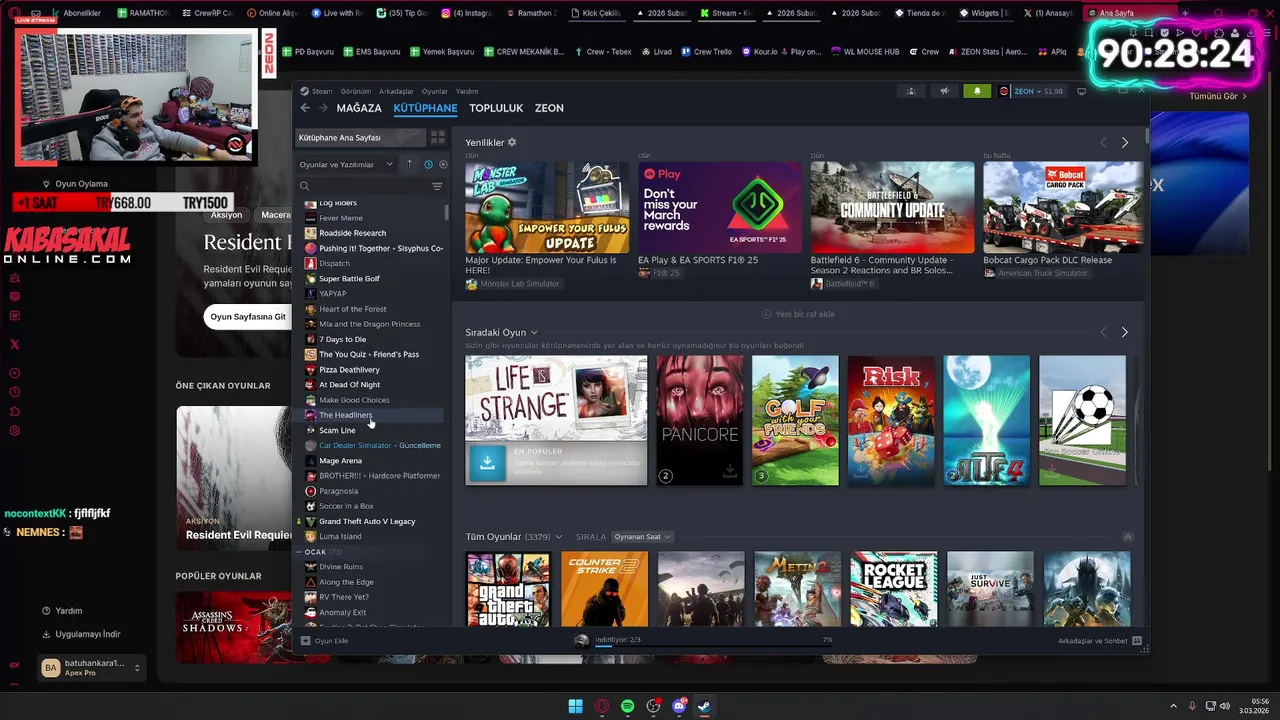
Task: Open Golf With Your Friends card
Action: [x=795, y=420]
